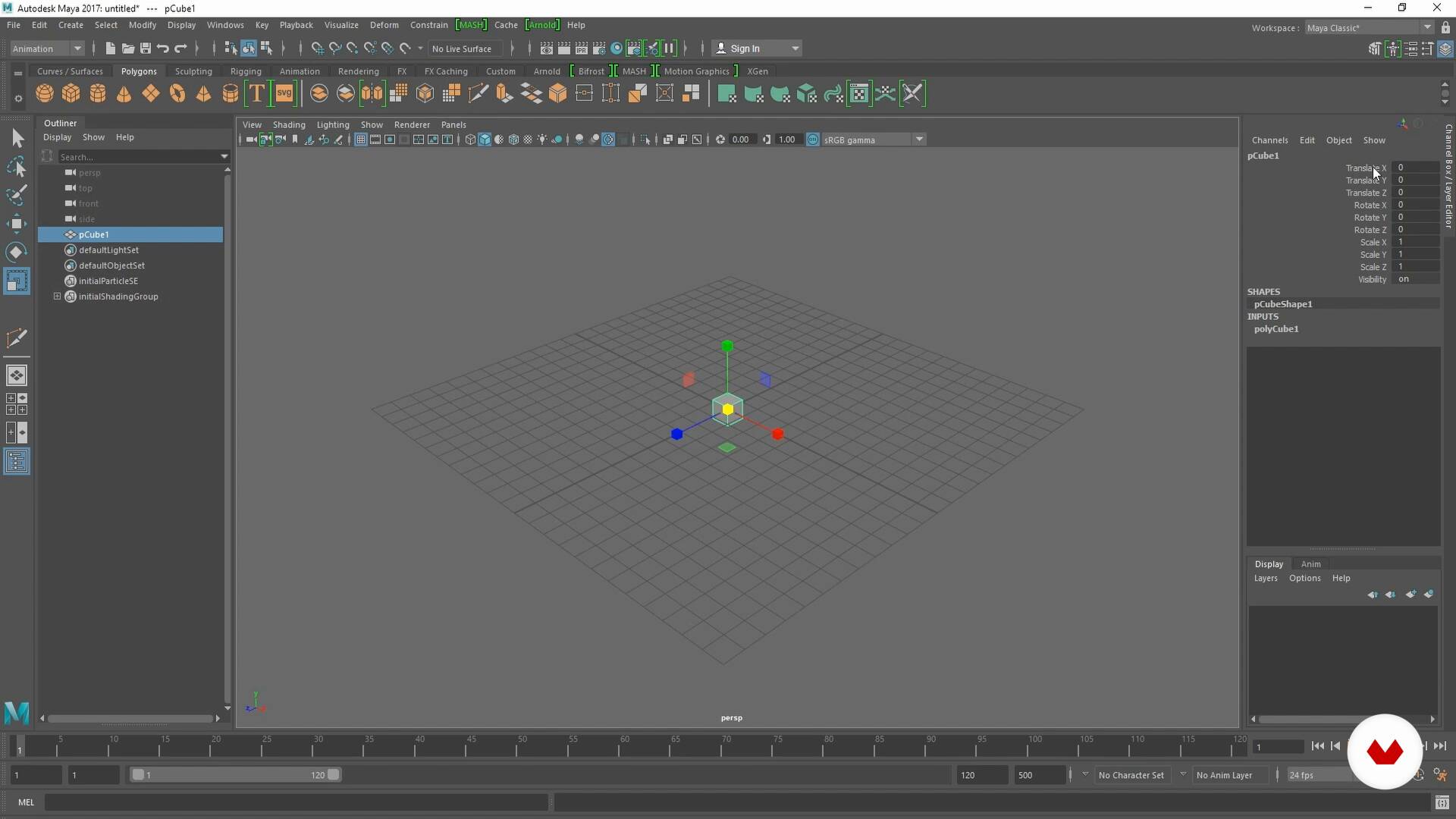
Task: Click the Save Scene icon
Action: point(146,49)
